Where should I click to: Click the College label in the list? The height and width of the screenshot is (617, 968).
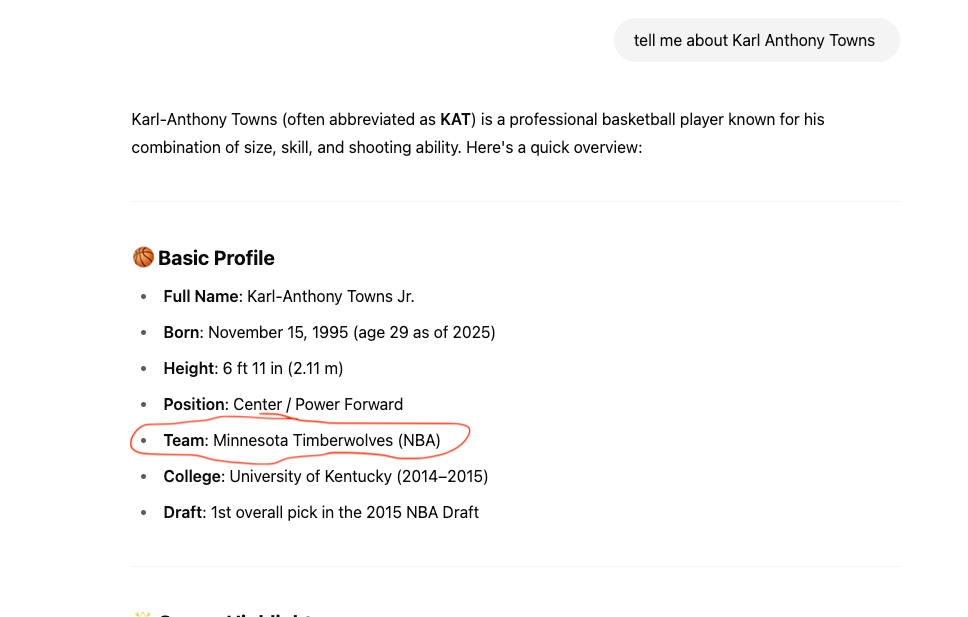[193, 476]
